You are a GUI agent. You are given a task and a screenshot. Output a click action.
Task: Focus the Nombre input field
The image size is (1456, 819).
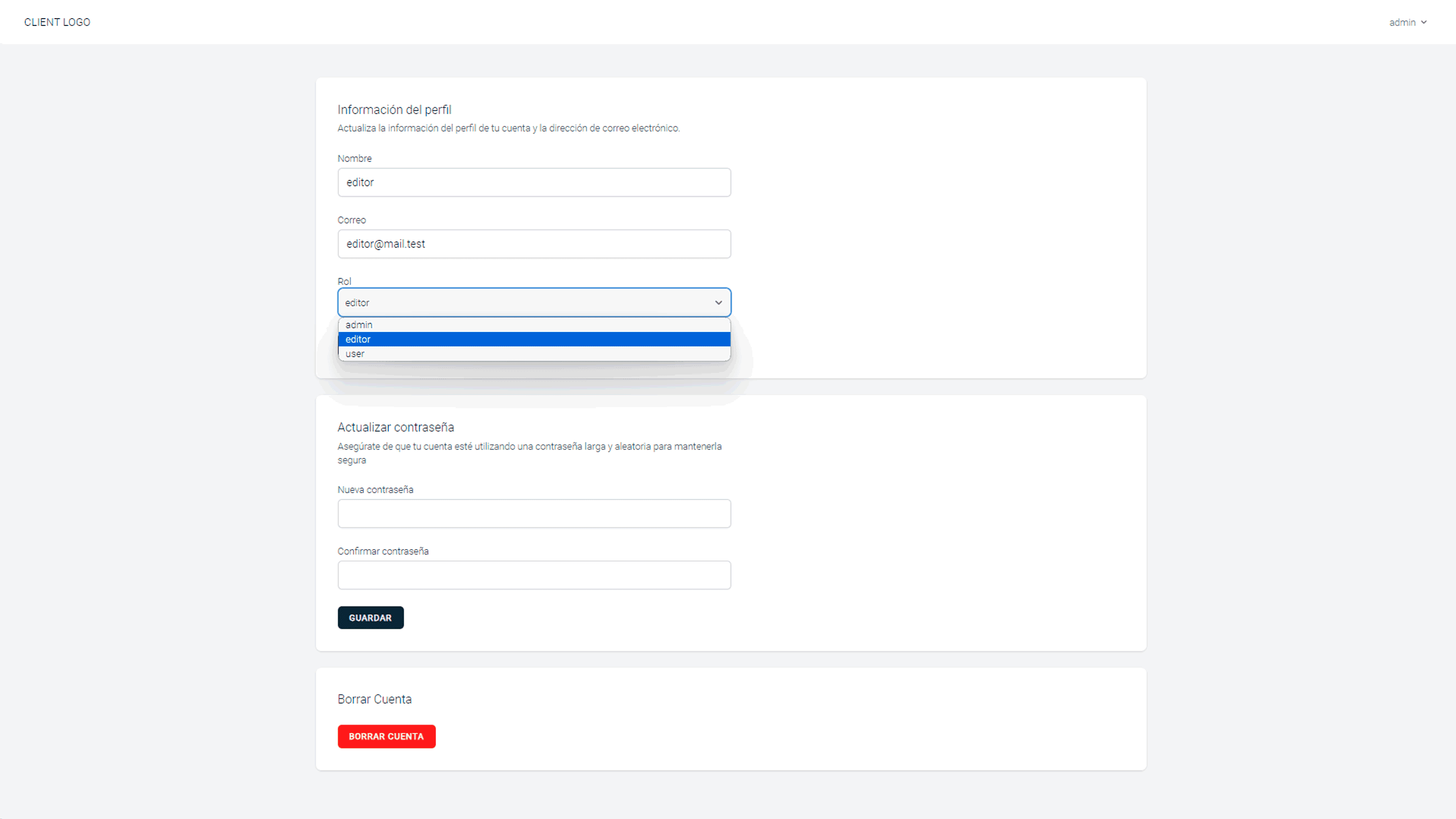click(533, 182)
